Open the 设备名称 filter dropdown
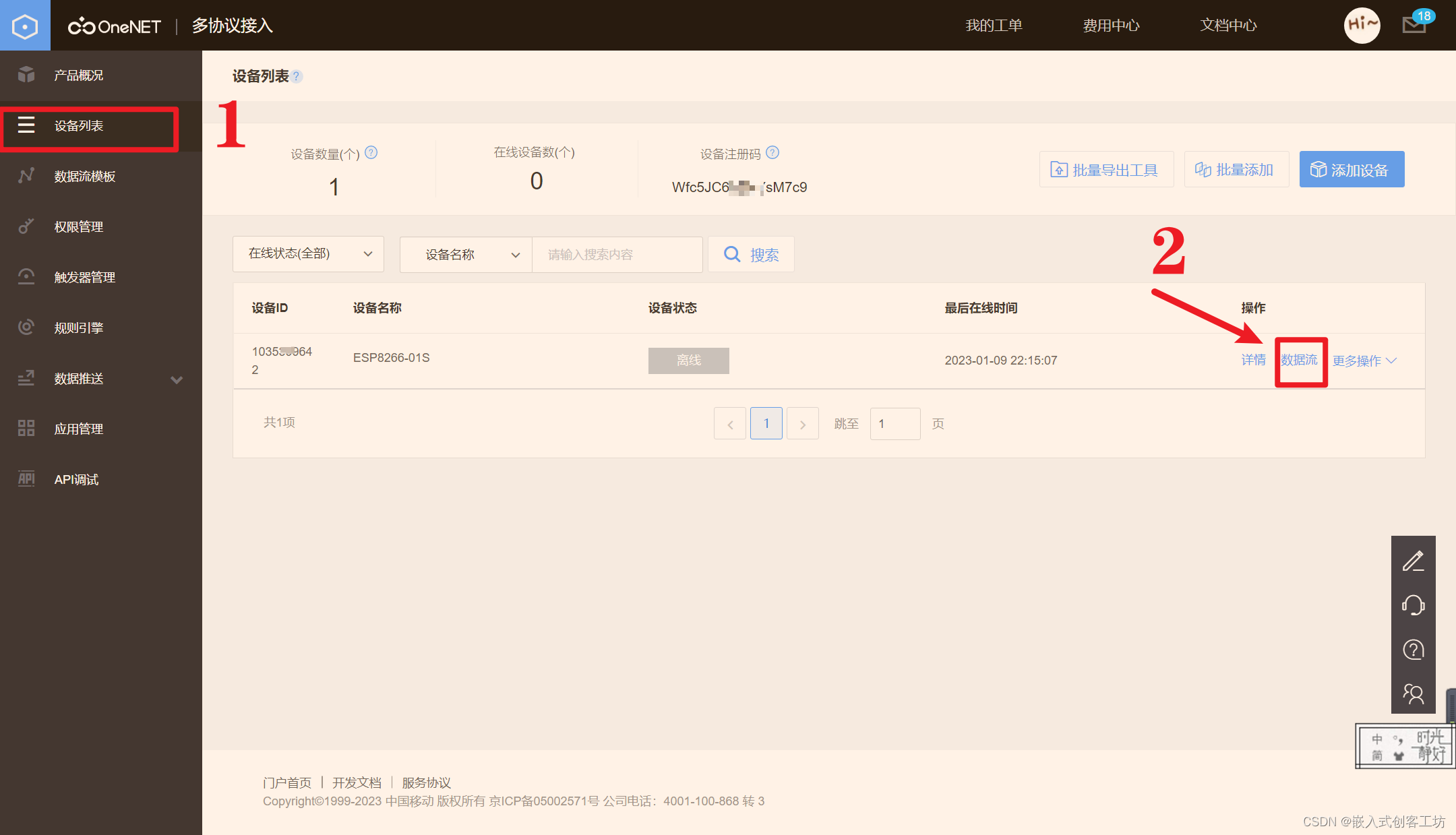 coord(465,254)
